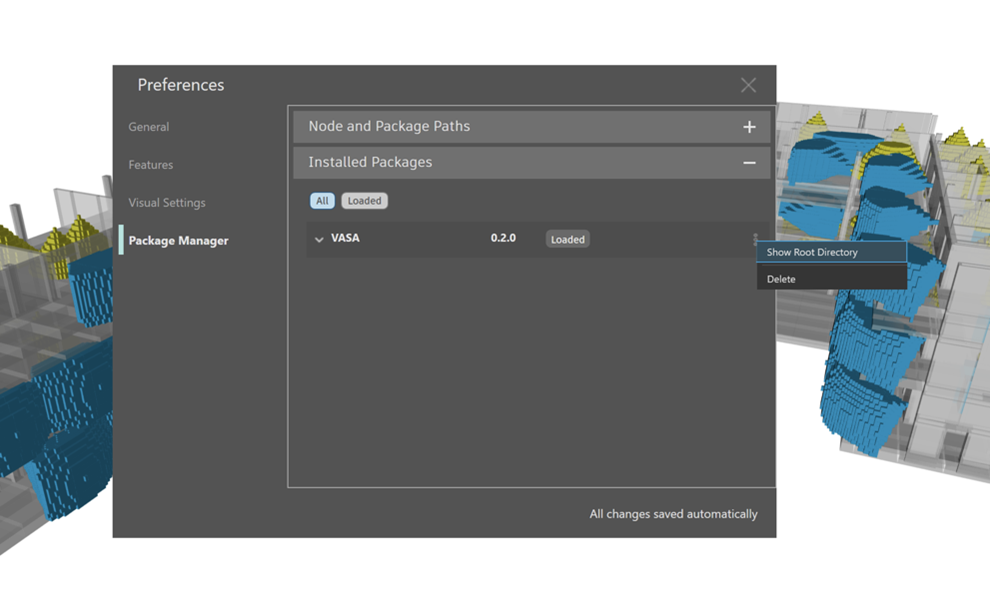Close the Preferences dialog with the X
The width and height of the screenshot is (990, 603).
(x=748, y=85)
